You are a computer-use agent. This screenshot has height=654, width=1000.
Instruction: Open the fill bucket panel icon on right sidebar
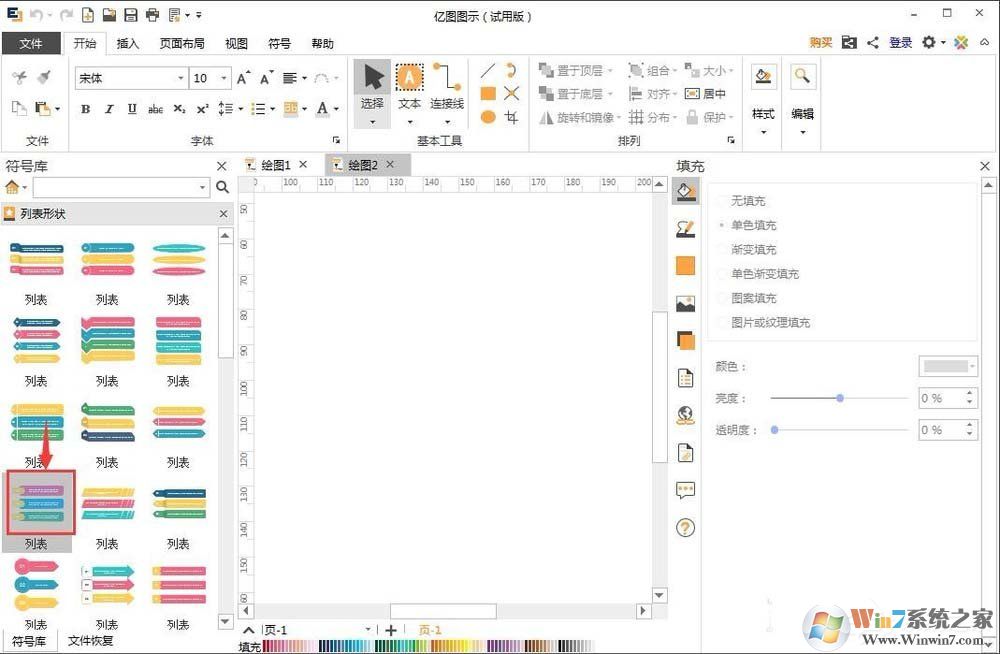685,192
